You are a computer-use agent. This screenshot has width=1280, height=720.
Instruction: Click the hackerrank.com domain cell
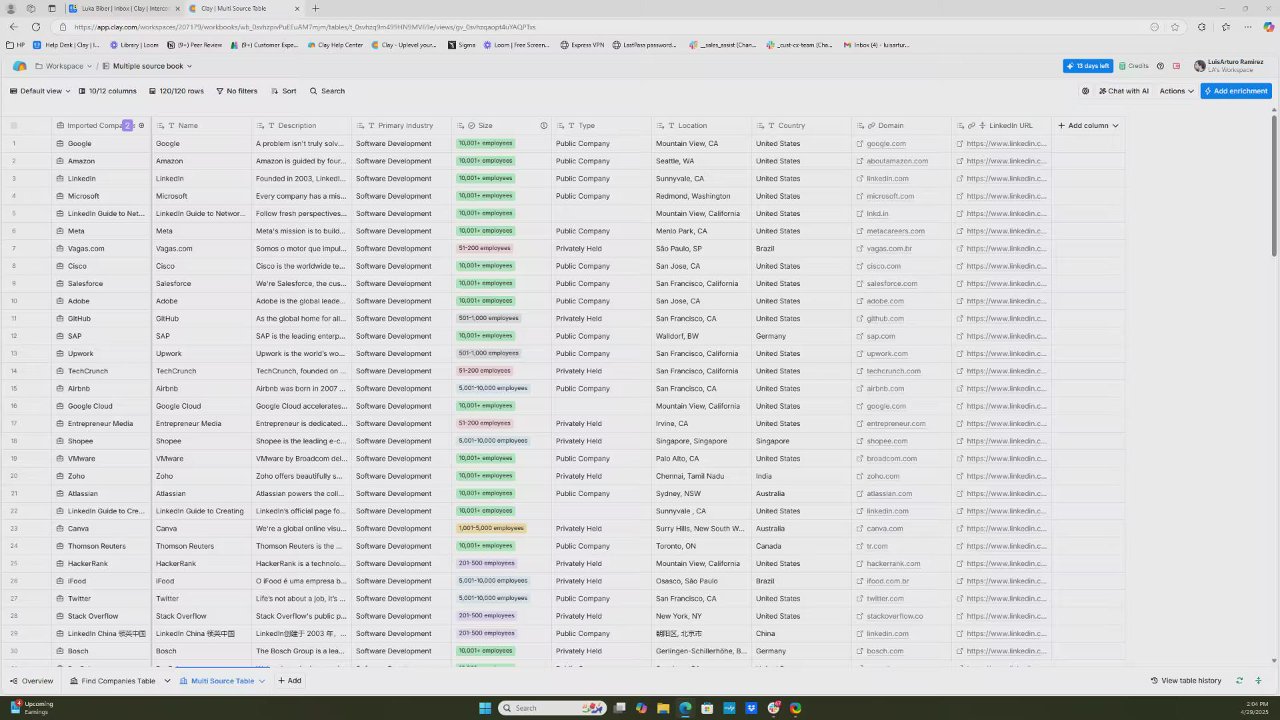point(901,564)
